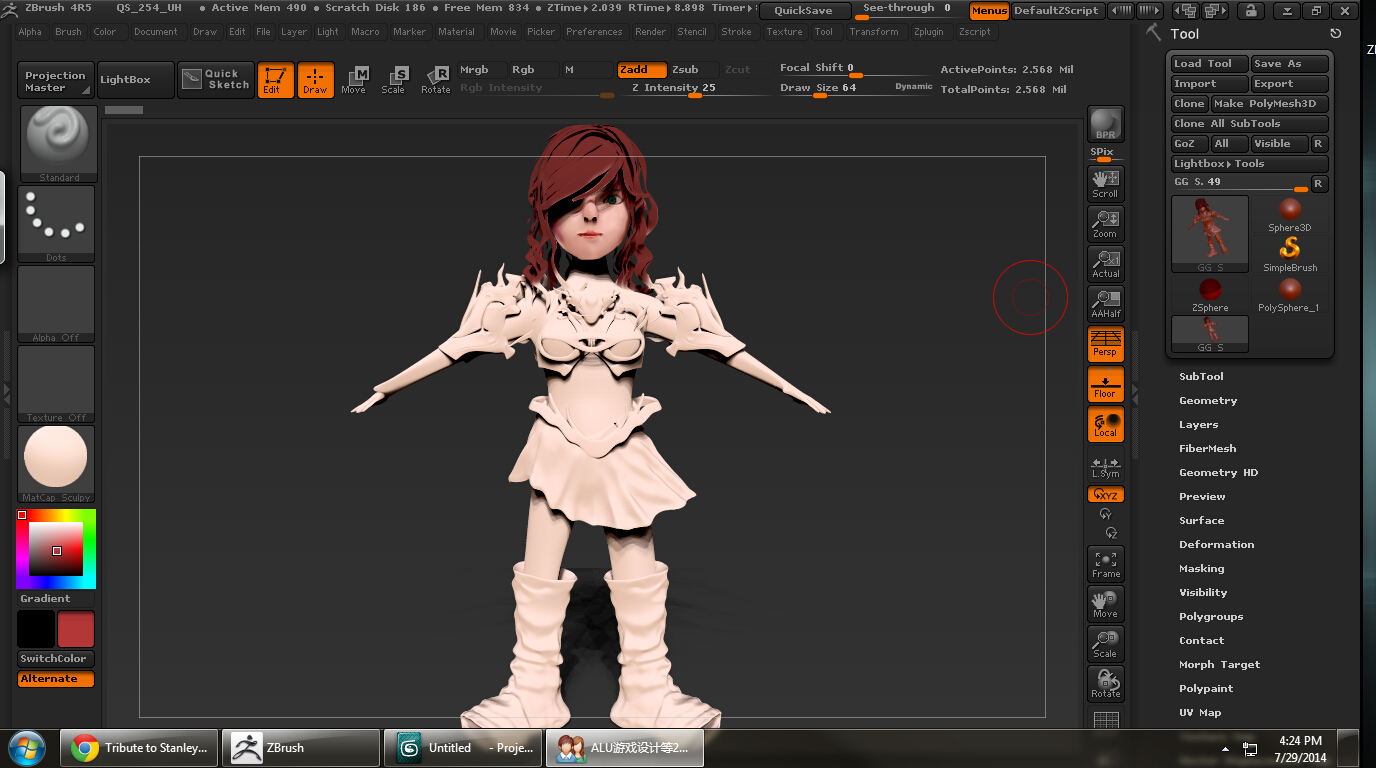Open the MatCap material selector
Image resolution: width=1376 pixels, height=768 pixels.
pyautogui.click(x=56, y=464)
